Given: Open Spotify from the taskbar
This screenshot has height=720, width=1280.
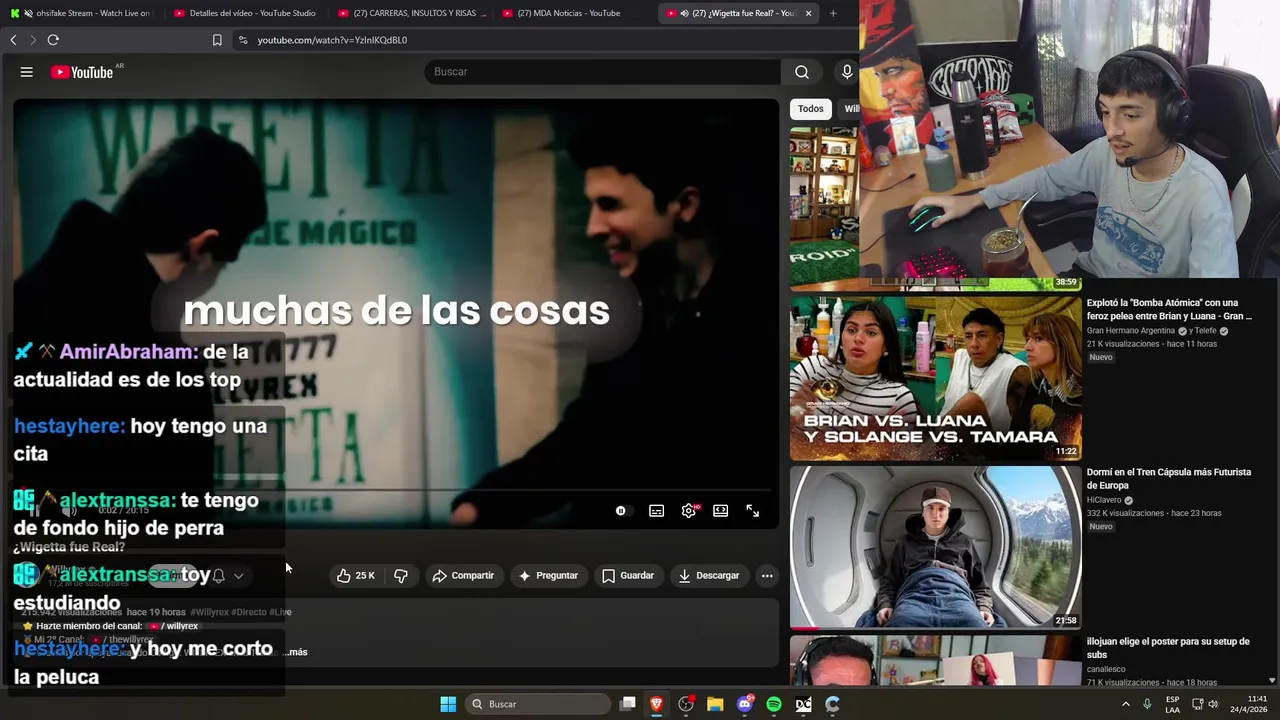Looking at the screenshot, I should [774, 704].
